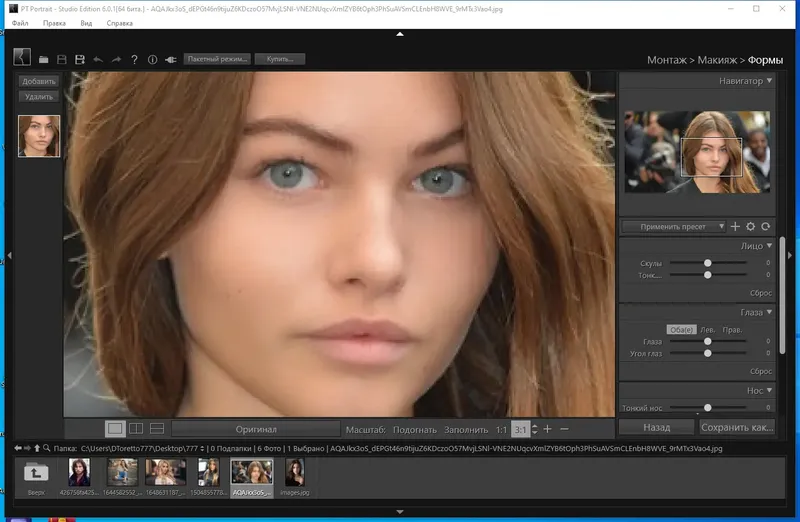This screenshot has height=522, width=800.
Task: Click the info circle icon
Action: click(x=152, y=60)
